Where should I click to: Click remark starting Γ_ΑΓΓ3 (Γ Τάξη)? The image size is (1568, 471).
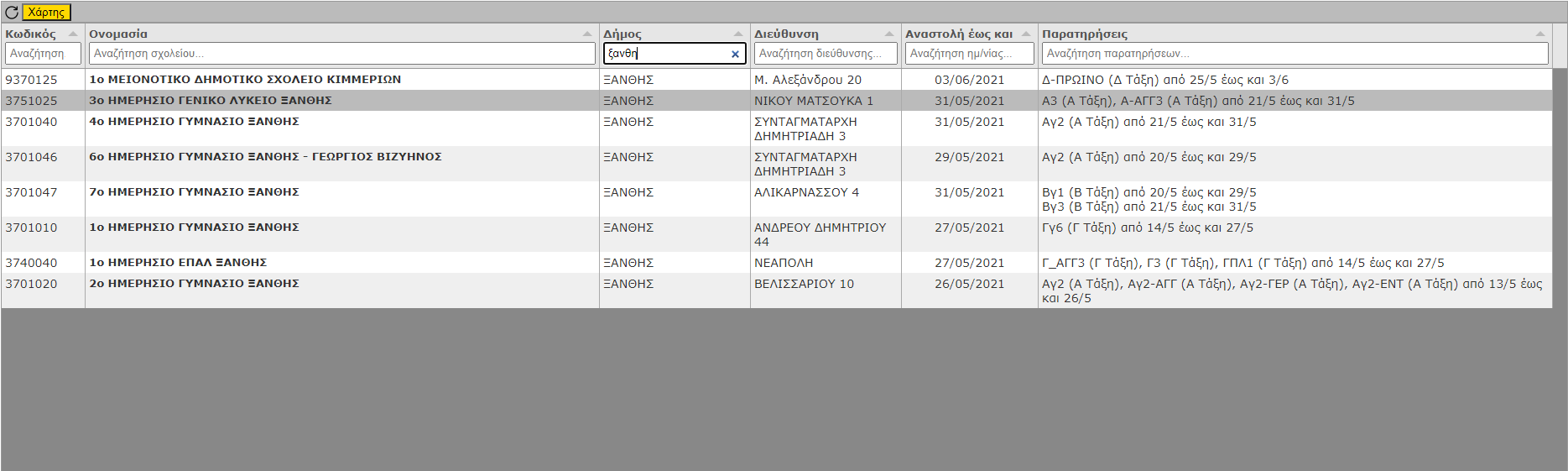(1243, 263)
